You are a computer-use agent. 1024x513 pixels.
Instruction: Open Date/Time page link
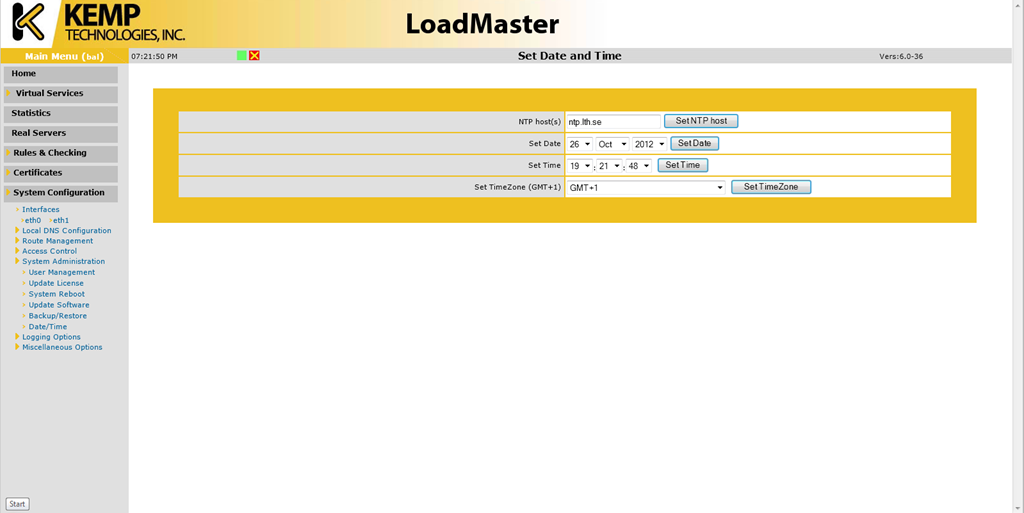(48, 327)
